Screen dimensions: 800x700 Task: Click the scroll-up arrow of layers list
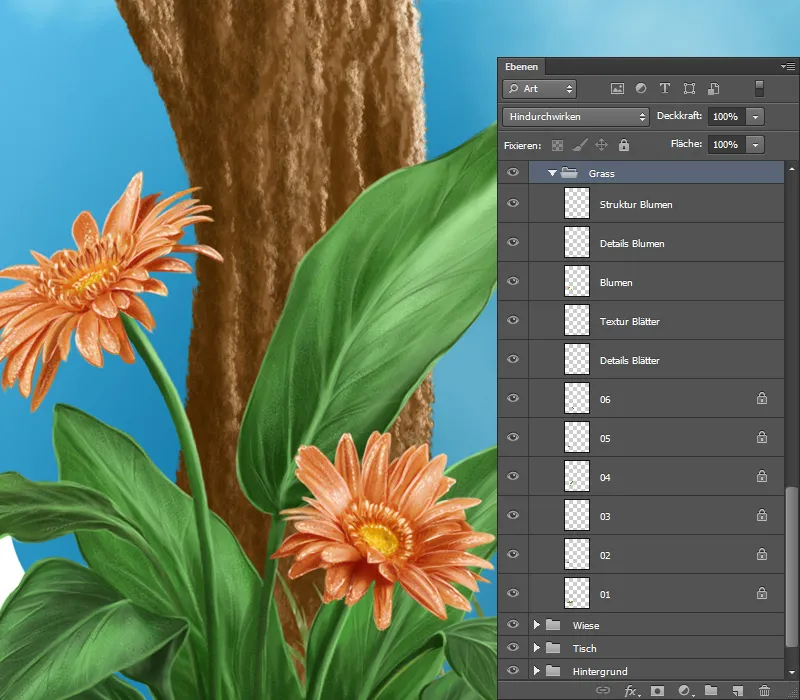[792, 169]
